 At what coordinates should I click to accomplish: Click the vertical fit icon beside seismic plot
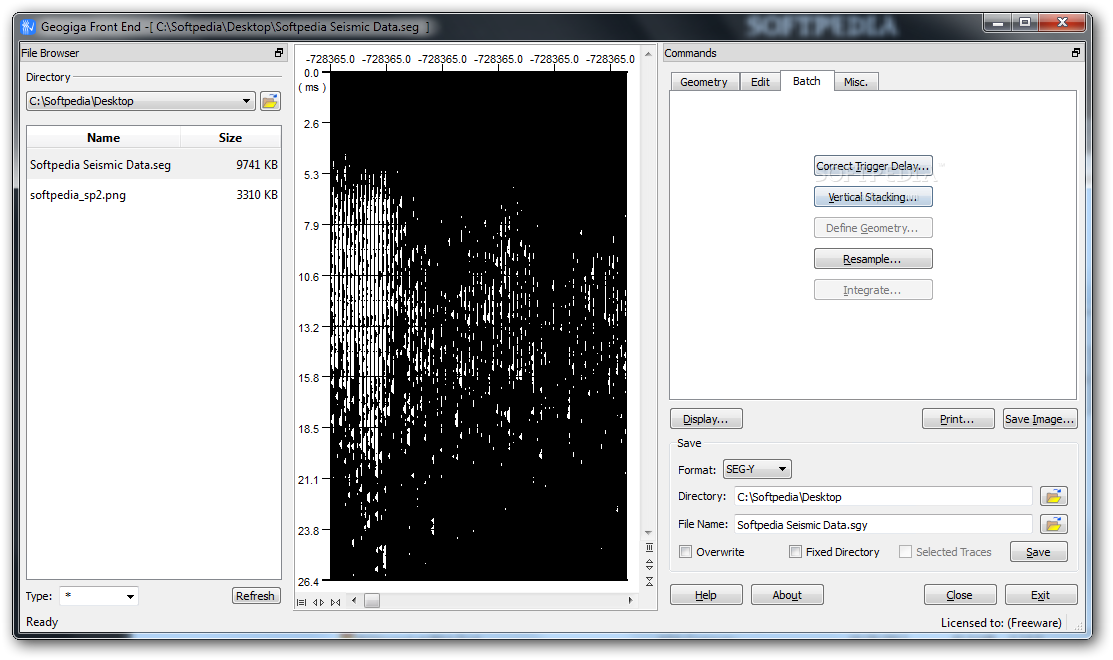tap(649, 548)
